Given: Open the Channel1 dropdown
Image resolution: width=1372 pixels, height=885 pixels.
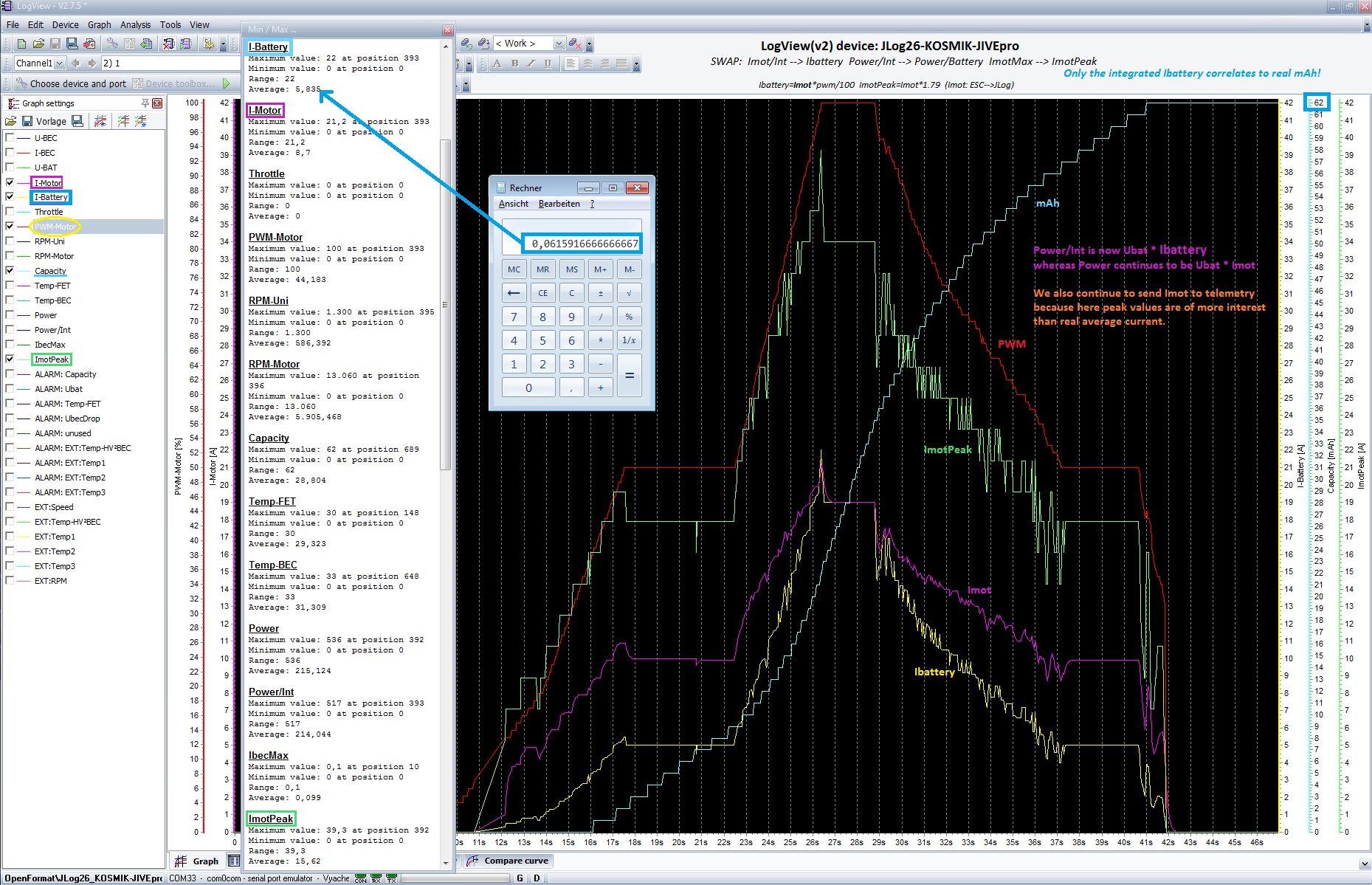Looking at the screenshot, I should click(60, 63).
